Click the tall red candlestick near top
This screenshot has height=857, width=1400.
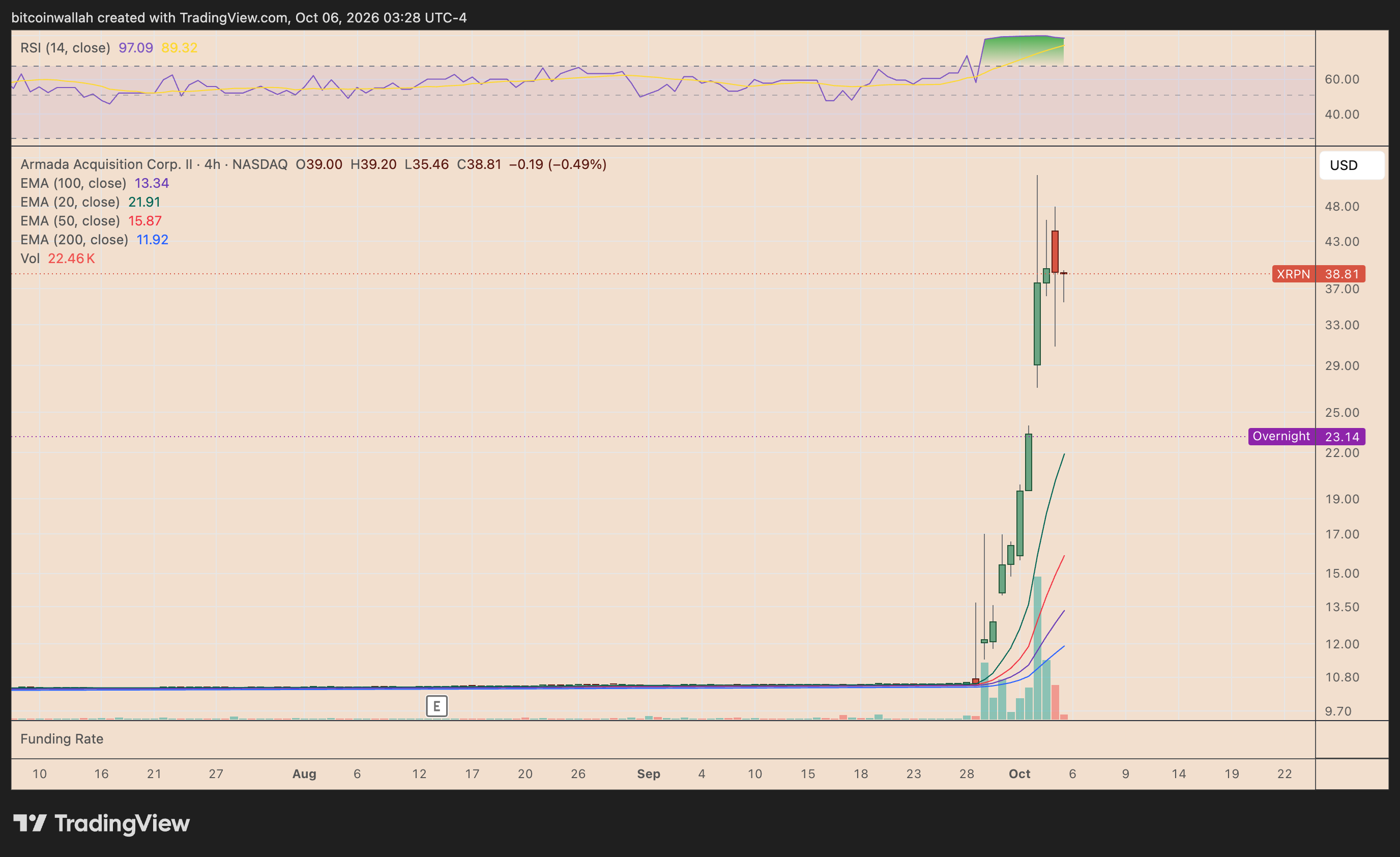point(1055,252)
